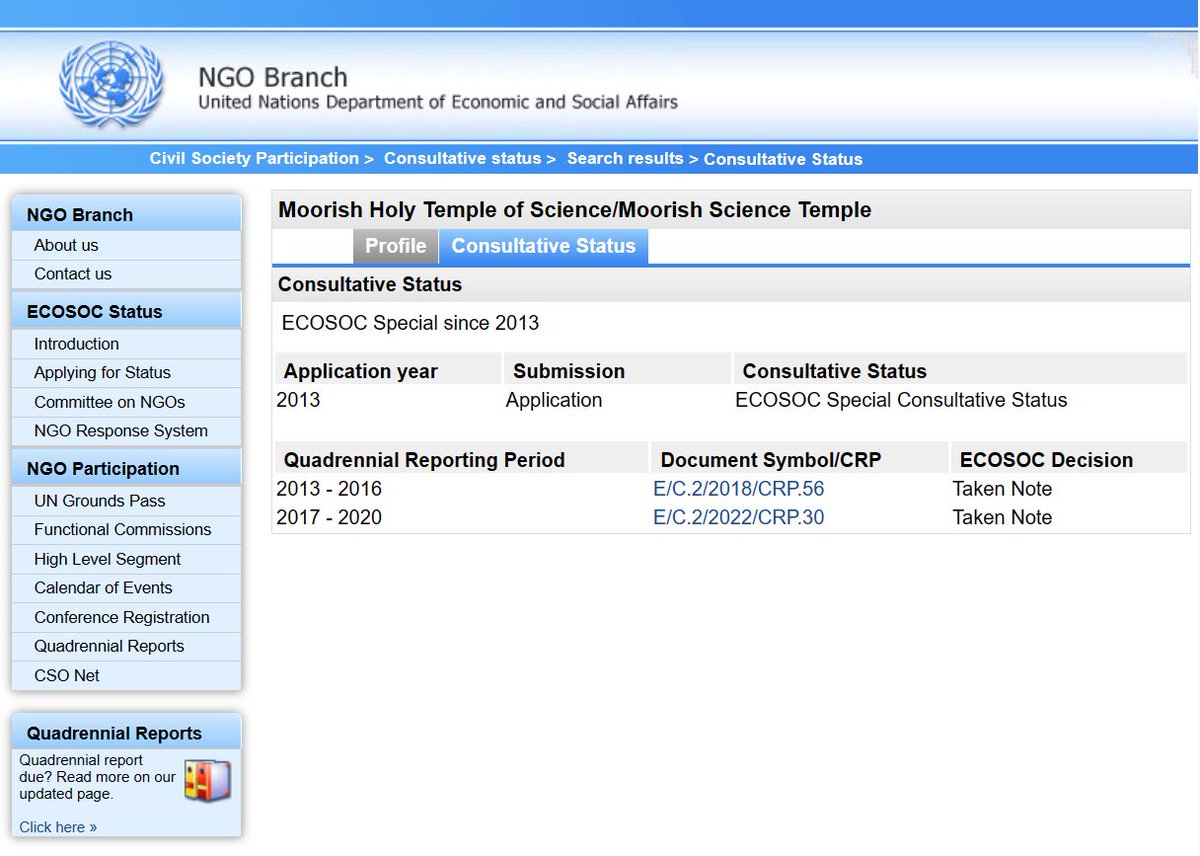The height and width of the screenshot is (856, 1200).
Task: Click 'ECOSOC Special Consultative Status' cell
Action: [901, 400]
